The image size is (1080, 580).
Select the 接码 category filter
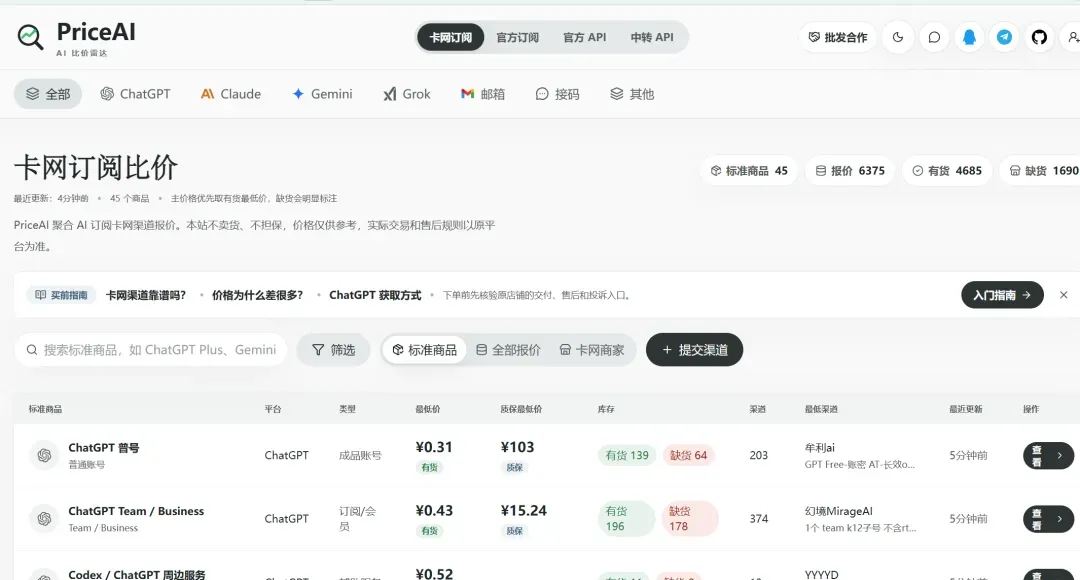tap(557, 94)
